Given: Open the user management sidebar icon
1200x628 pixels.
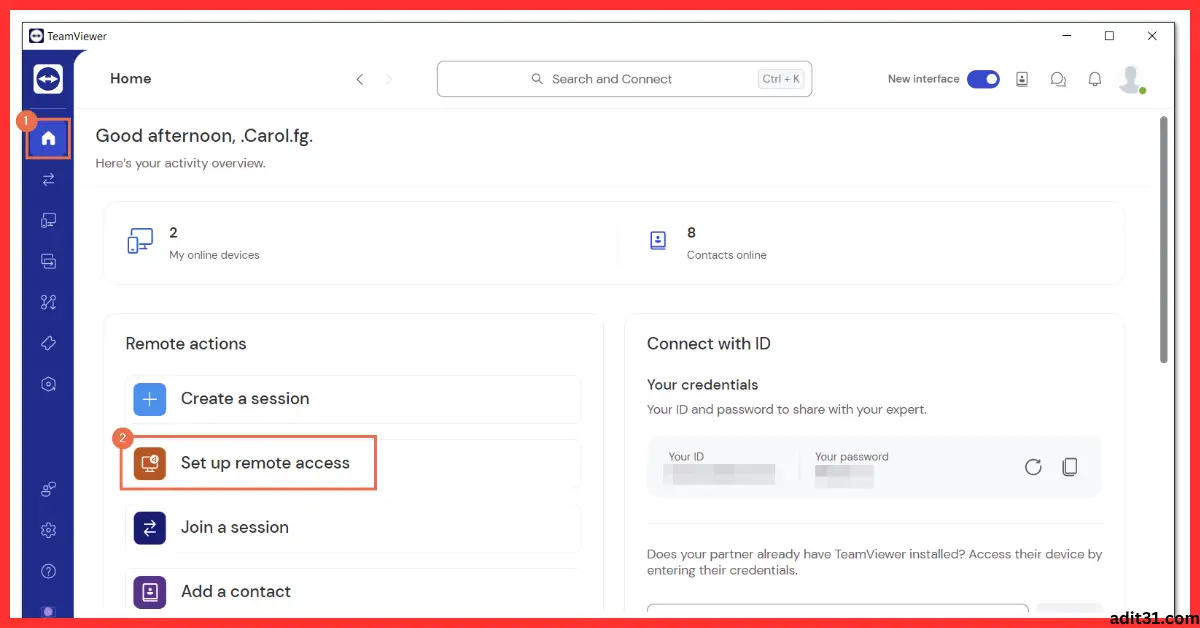Looking at the screenshot, I should point(48,489).
